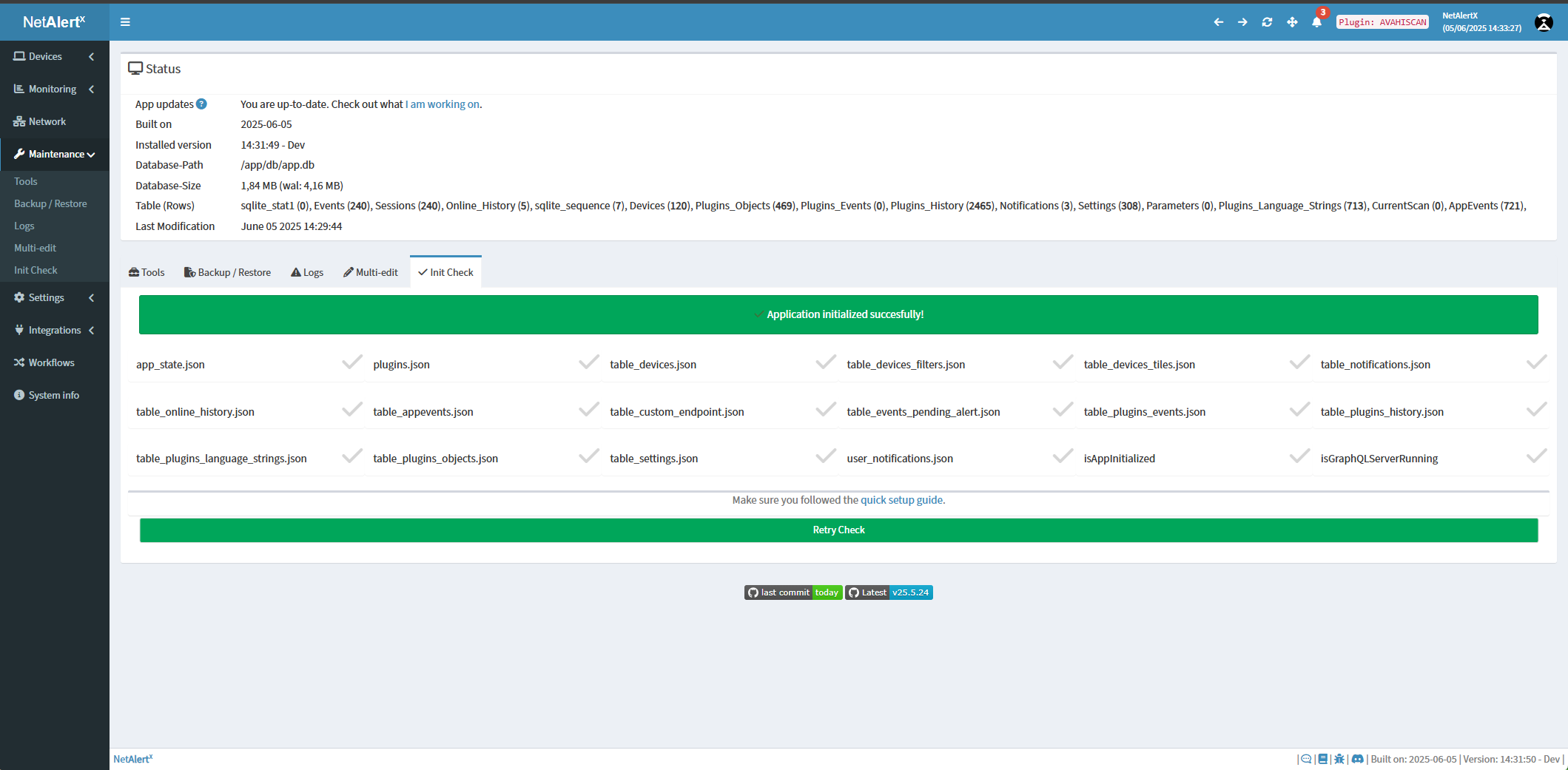This screenshot has width=1568, height=770.
Task: Open the documentation book icon in footer
Action: (1323, 759)
